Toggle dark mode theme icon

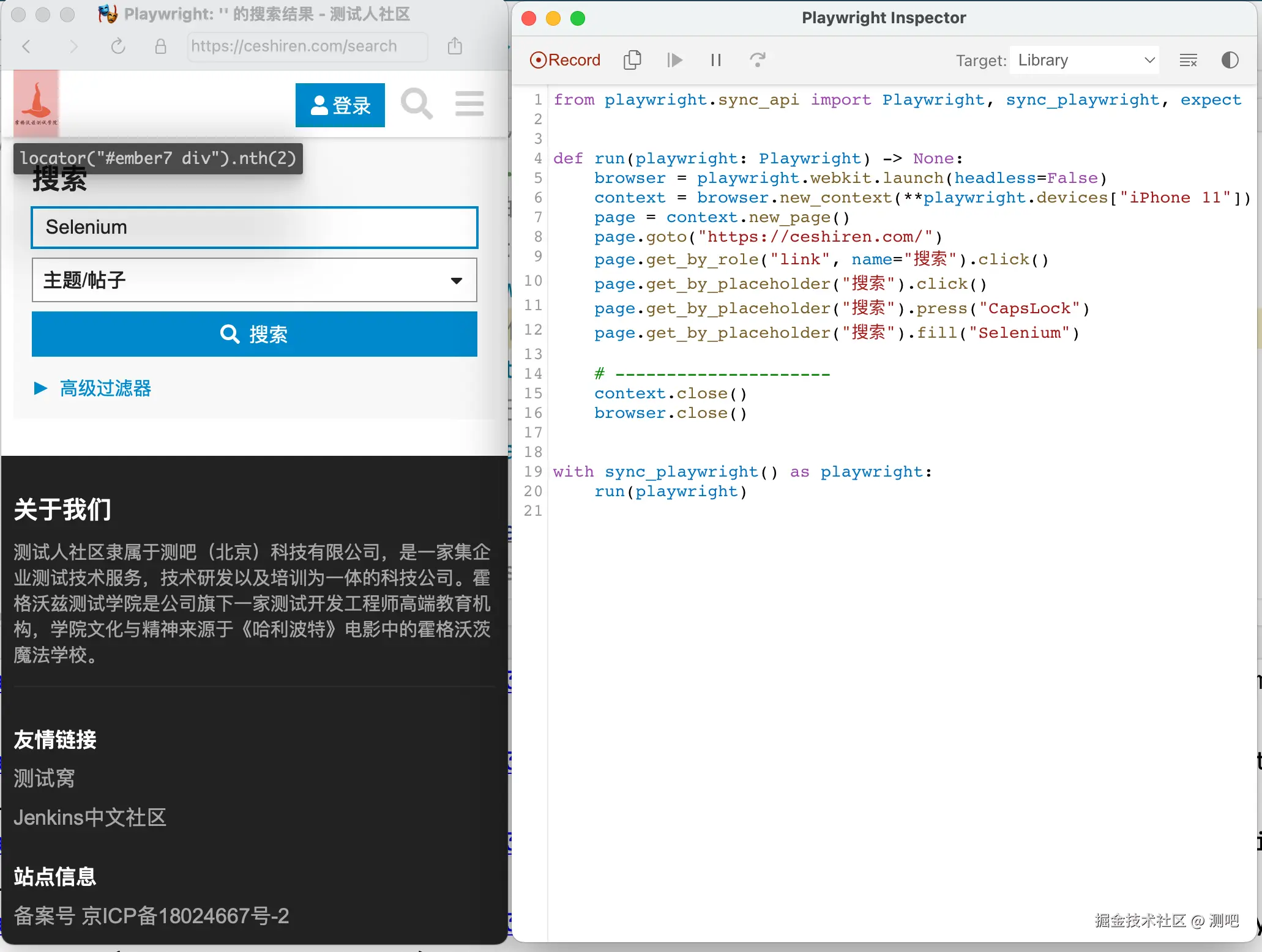pos(1230,60)
